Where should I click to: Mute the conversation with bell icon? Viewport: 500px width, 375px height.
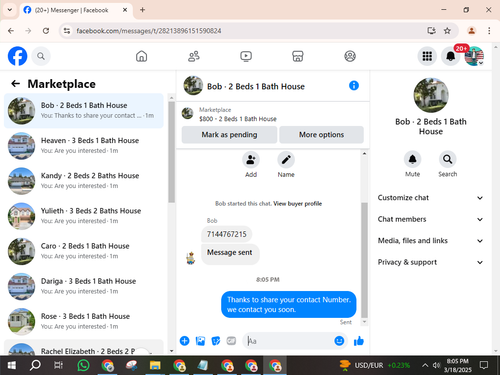click(x=412, y=159)
